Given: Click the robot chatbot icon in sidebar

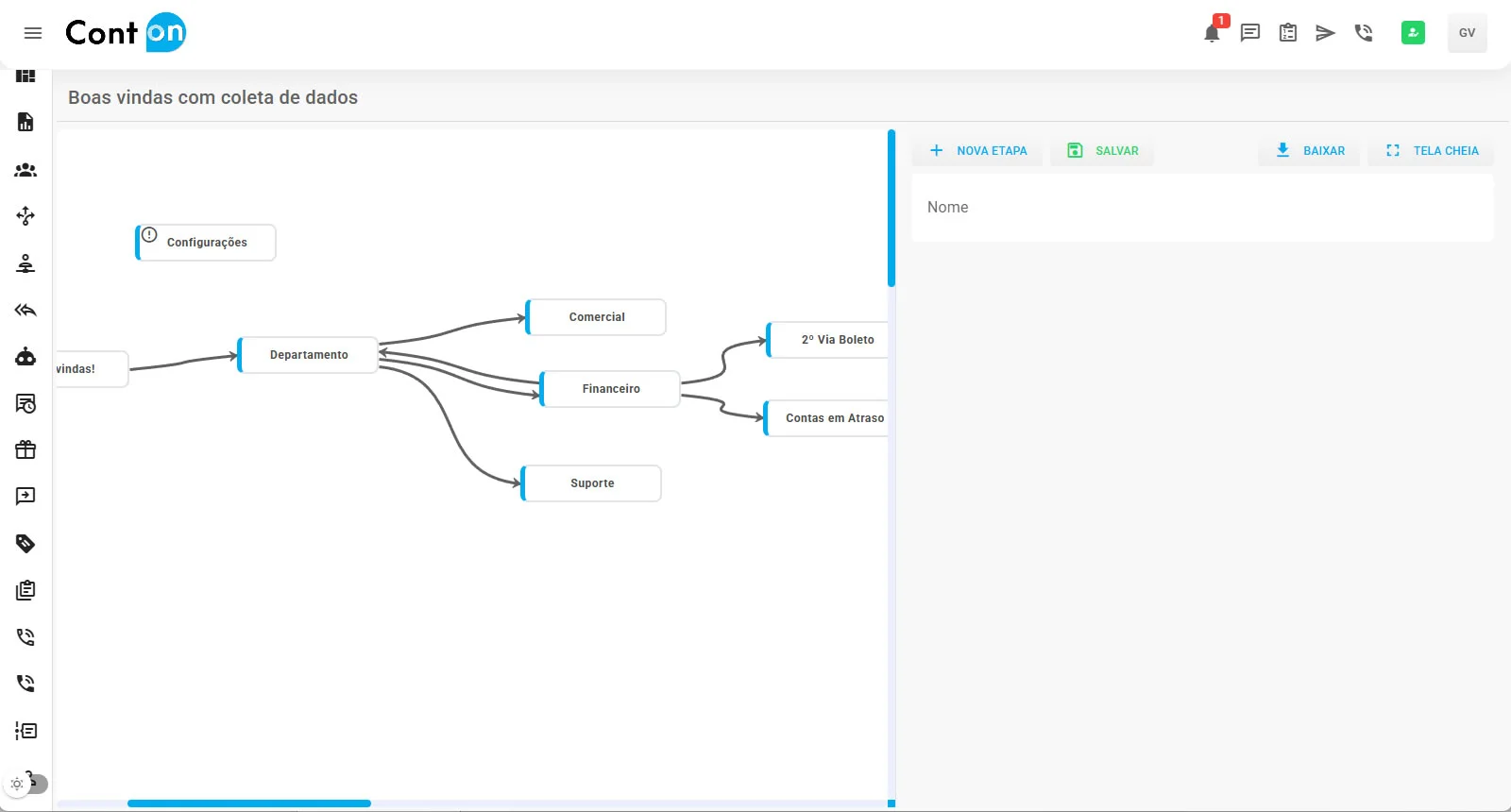Looking at the screenshot, I should 25,357.
